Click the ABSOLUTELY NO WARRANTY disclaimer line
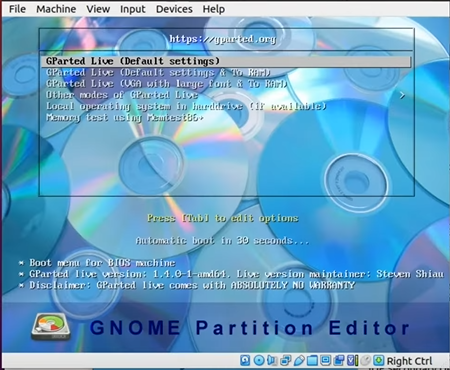The image size is (450, 370). [x=187, y=285]
